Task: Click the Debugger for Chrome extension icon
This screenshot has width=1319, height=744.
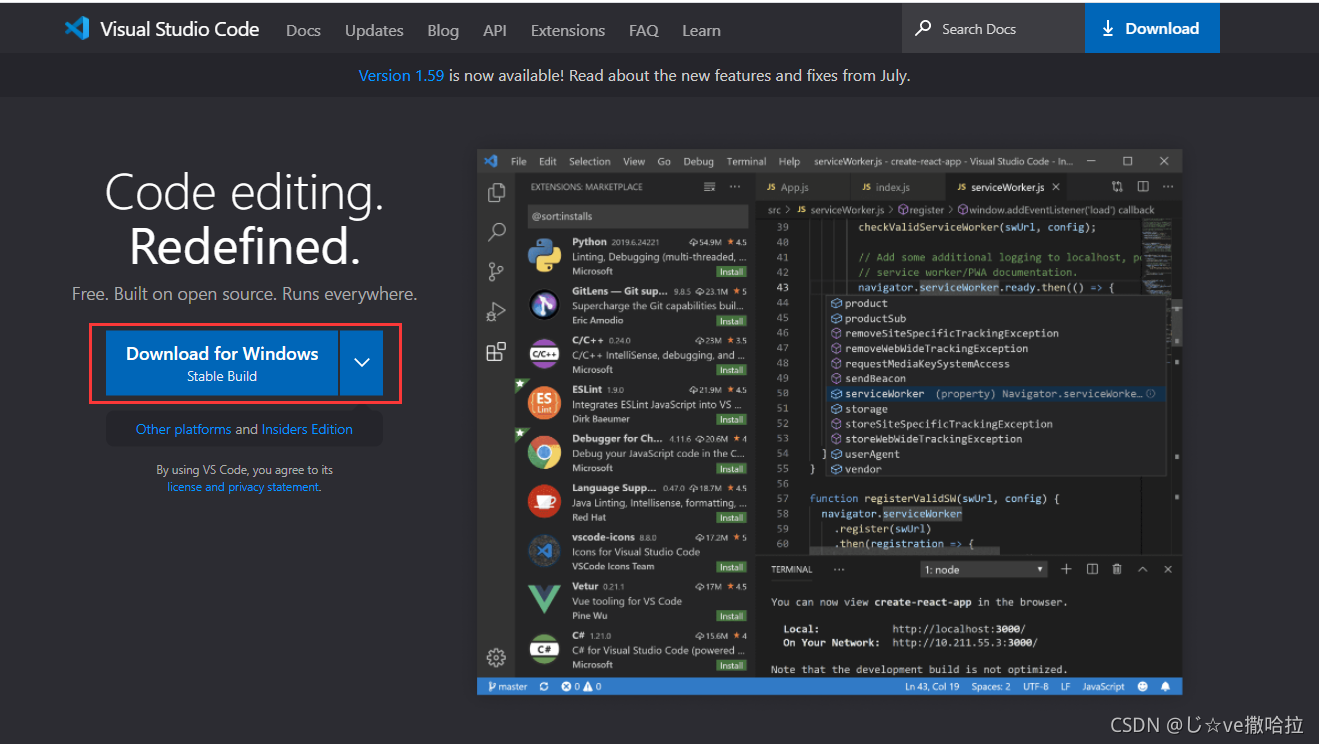Action: coord(544,452)
